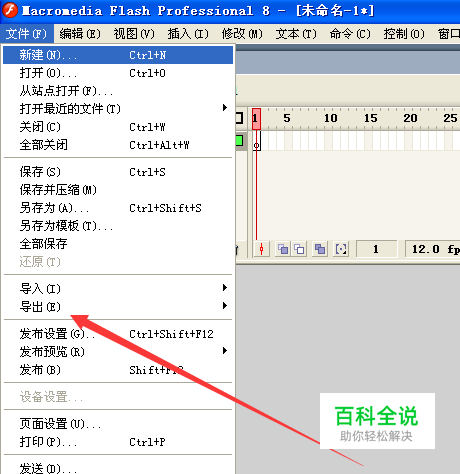Viewport: 460px width, 474px height.
Task: Open the 控制(O) menu
Action: pos(404,34)
